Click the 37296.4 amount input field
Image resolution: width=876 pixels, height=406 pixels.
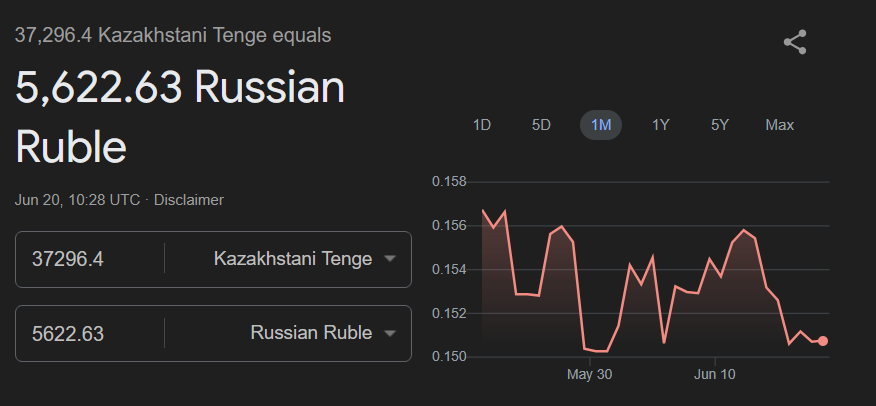90,259
